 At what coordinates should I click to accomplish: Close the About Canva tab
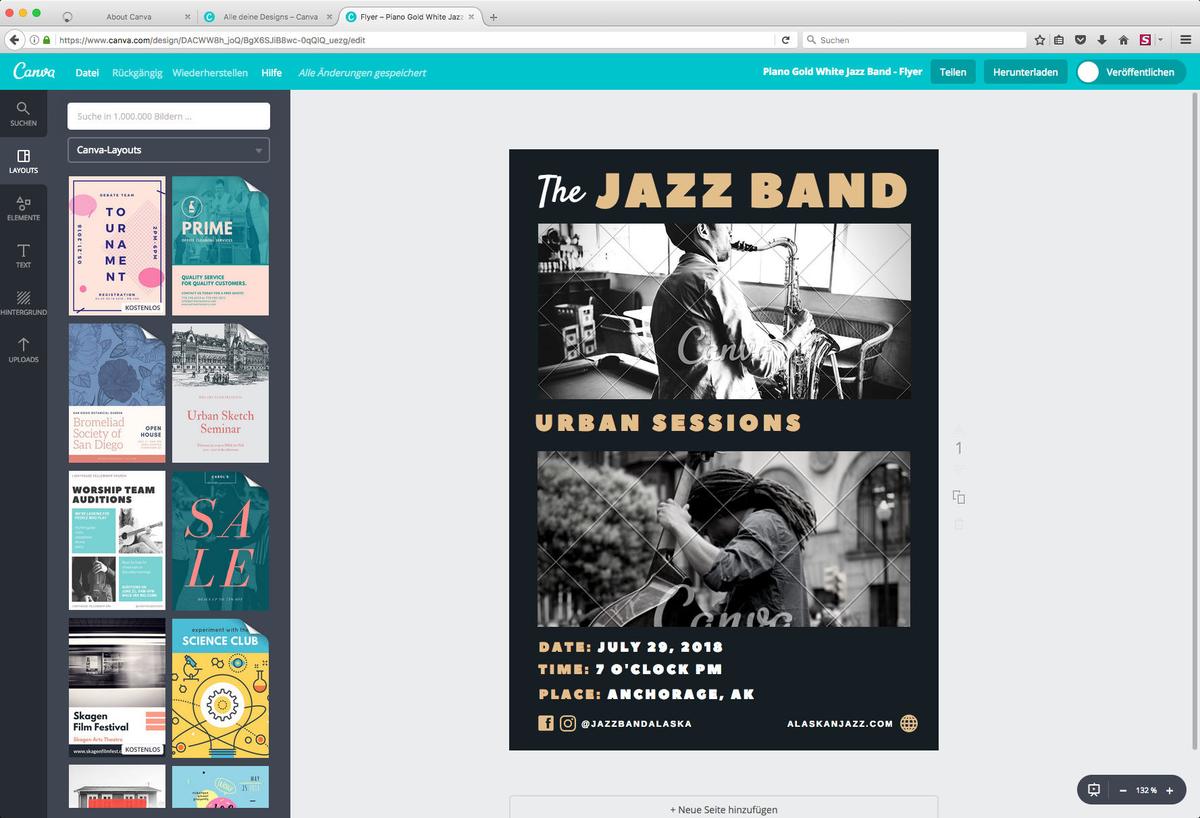[x=187, y=17]
